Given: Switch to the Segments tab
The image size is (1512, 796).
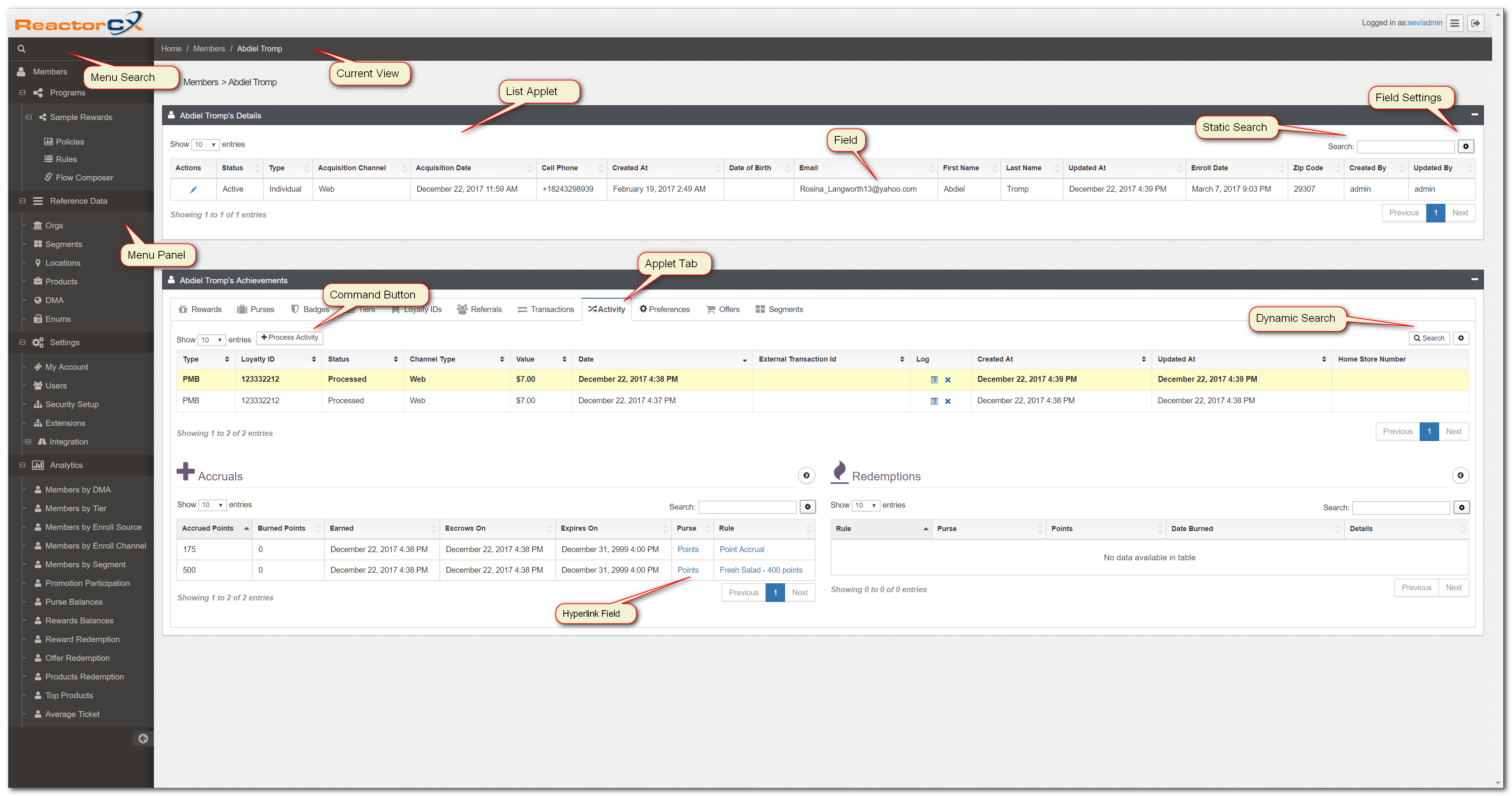Looking at the screenshot, I should (x=779, y=309).
